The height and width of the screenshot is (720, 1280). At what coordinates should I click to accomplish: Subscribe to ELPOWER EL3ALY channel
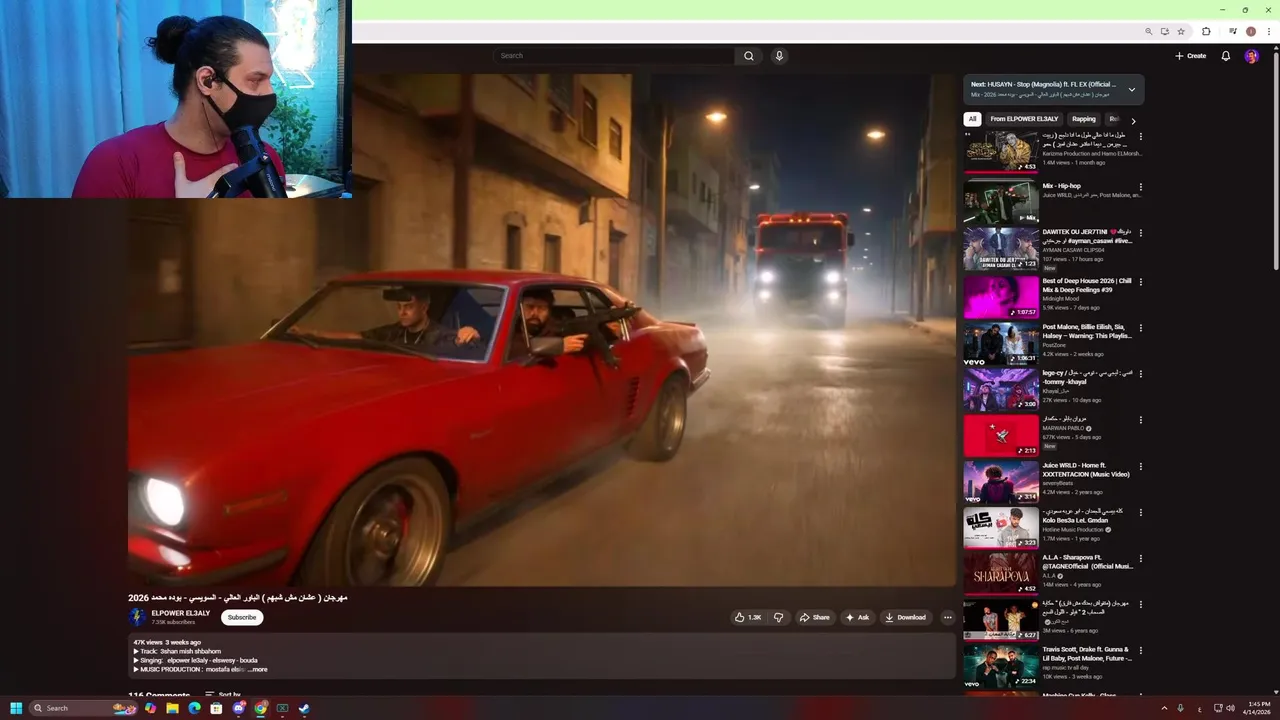[x=242, y=617]
